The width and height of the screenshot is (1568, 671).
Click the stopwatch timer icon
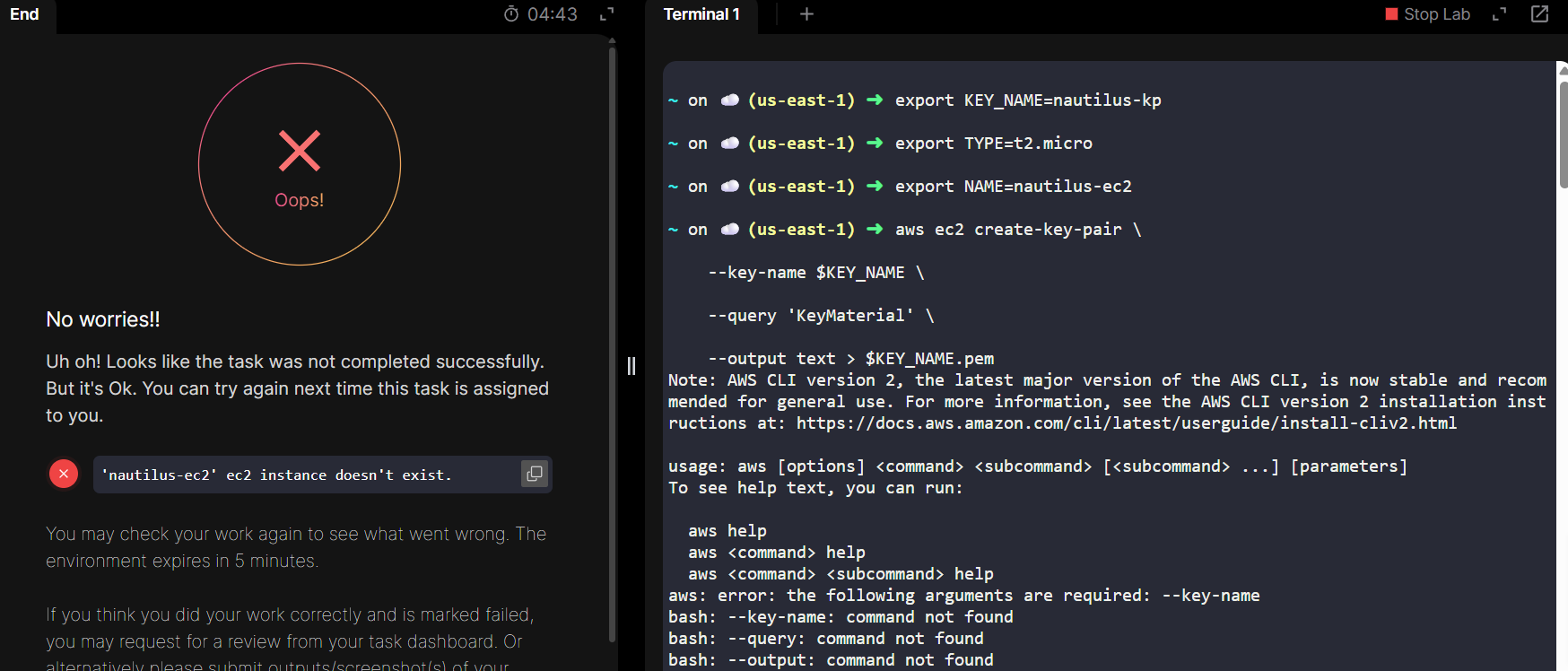click(511, 14)
